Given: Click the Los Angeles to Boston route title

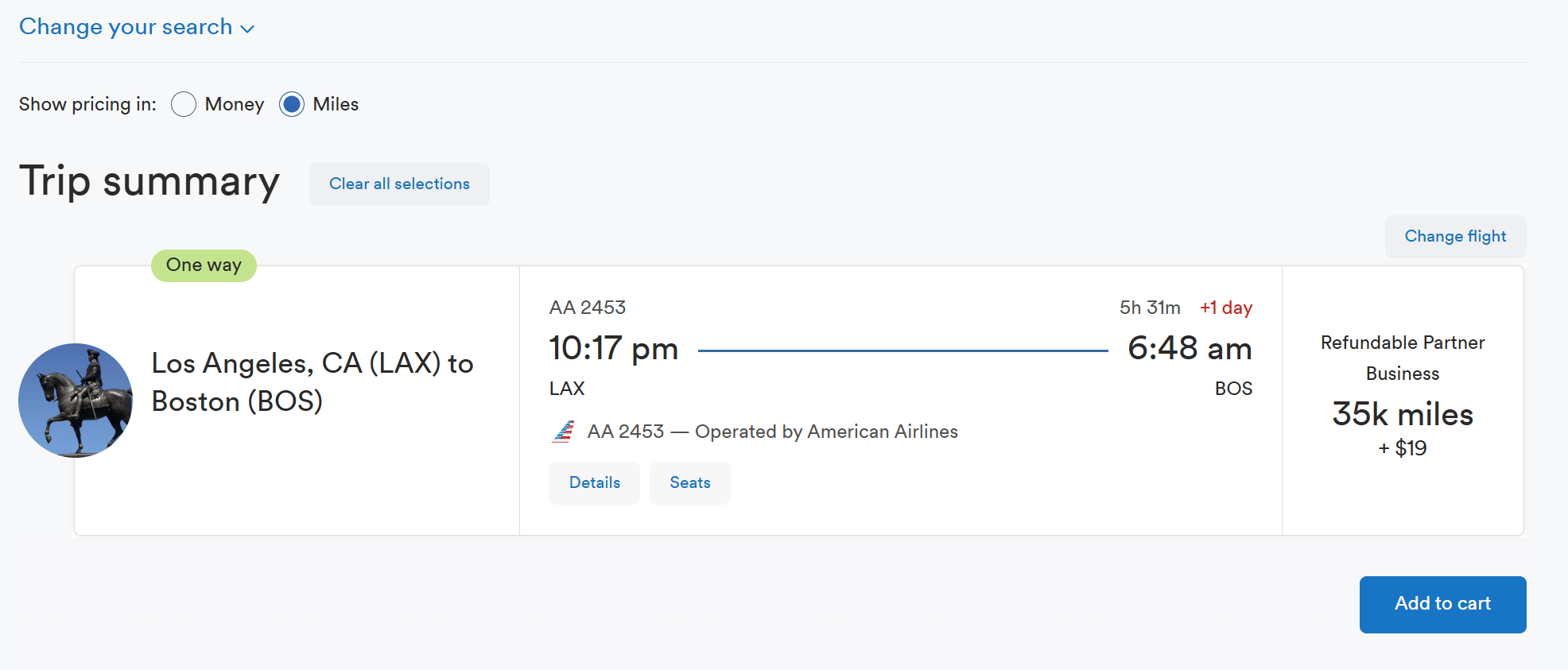Looking at the screenshot, I should pyautogui.click(x=312, y=382).
